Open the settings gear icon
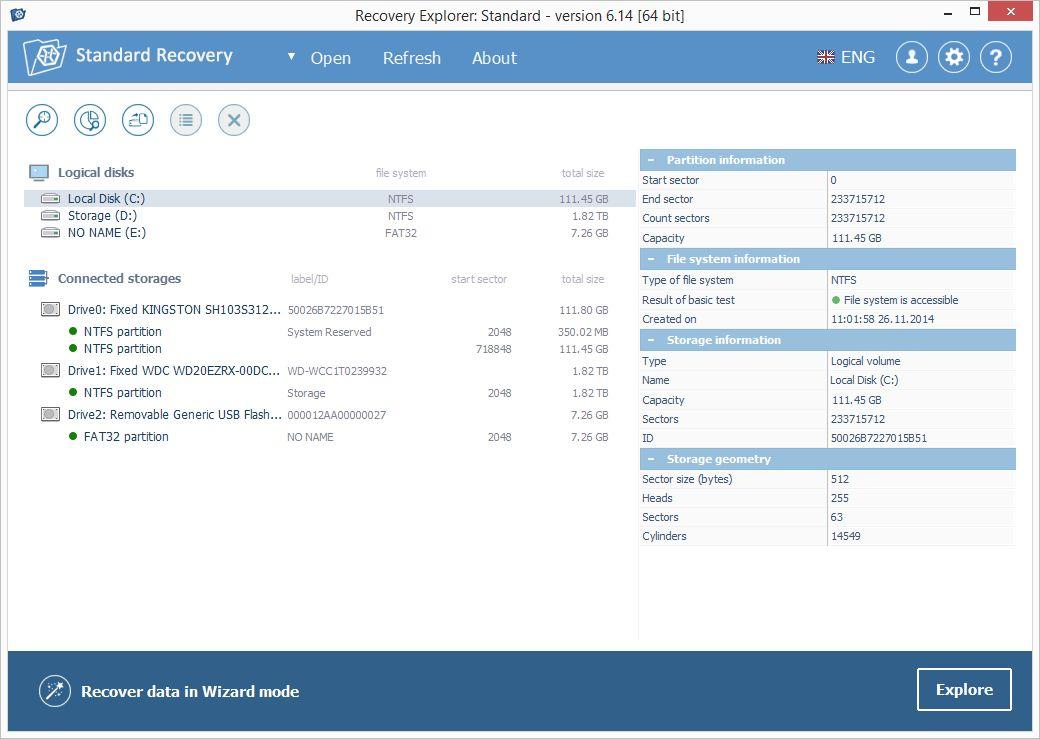The height and width of the screenshot is (739, 1040). [954, 58]
